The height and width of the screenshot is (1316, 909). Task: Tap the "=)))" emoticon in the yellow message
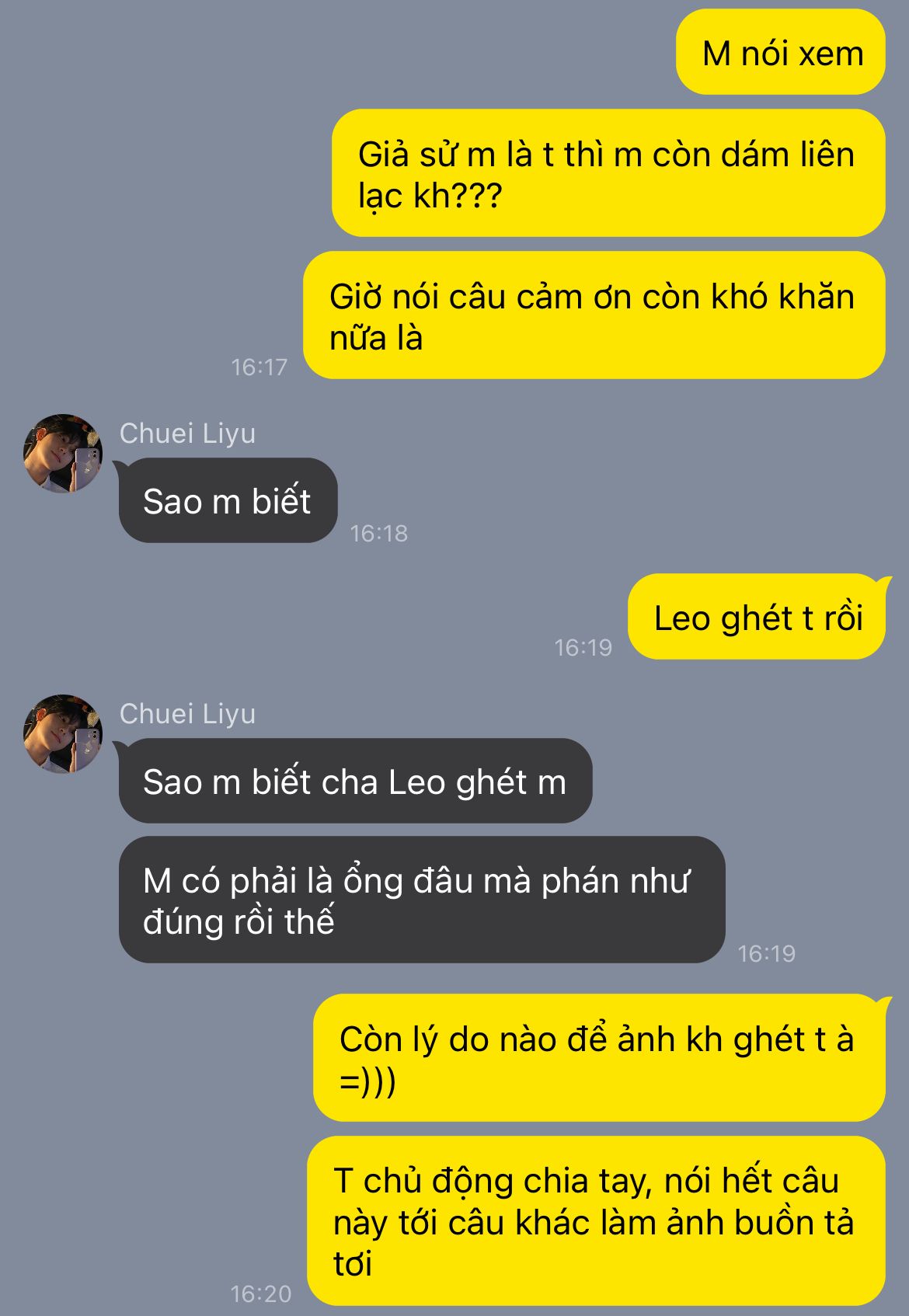tap(367, 1081)
